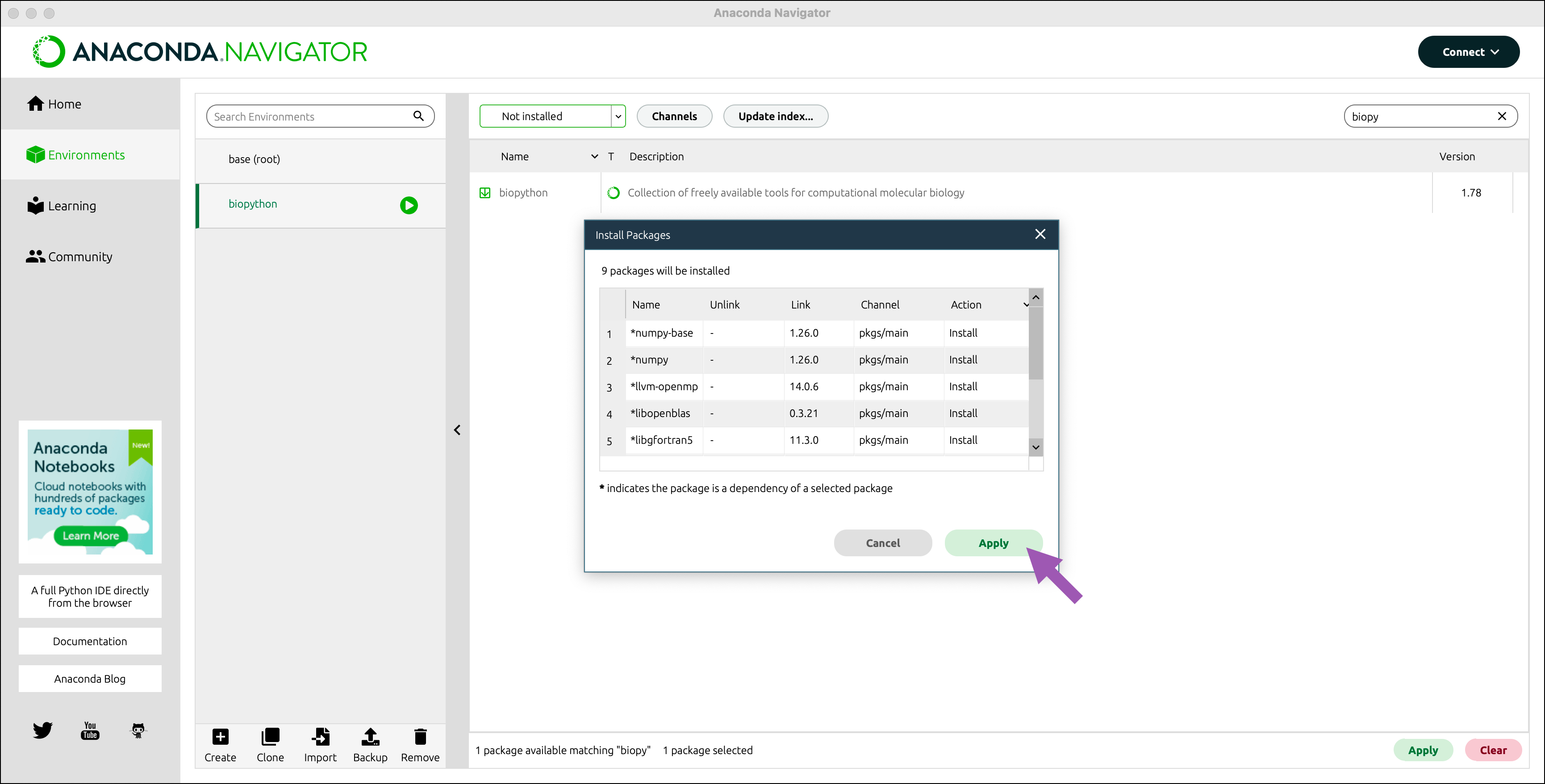Open the GitHub icon link

tap(138, 730)
